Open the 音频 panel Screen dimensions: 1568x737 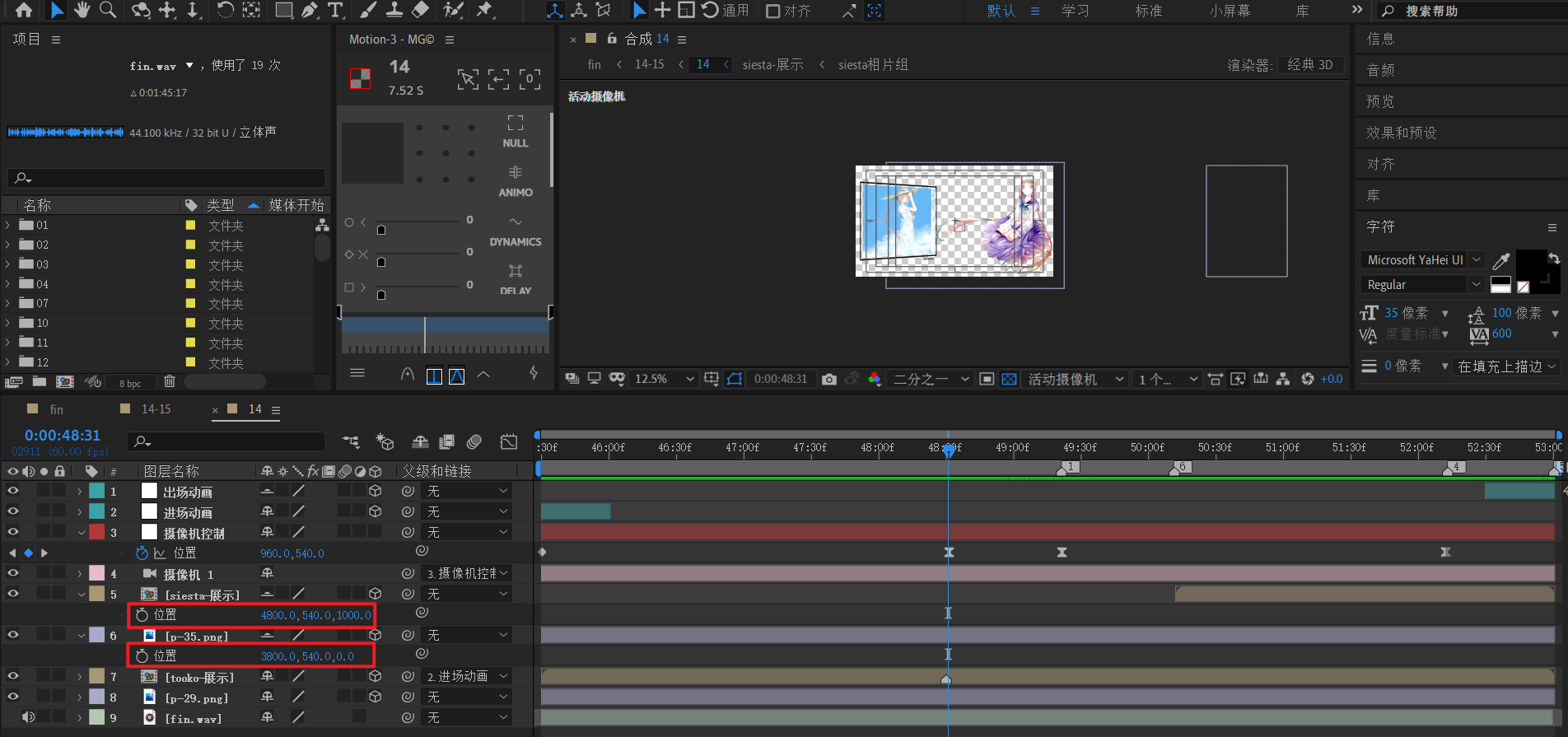[1380, 70]
